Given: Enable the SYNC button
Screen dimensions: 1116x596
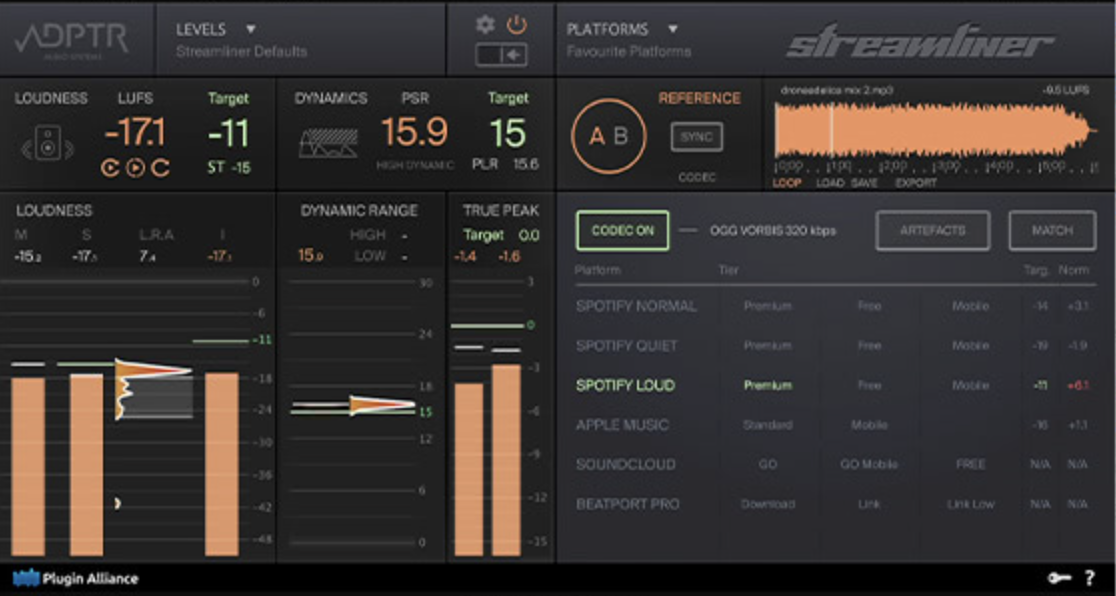Looking at the screenshot, I should [x=697, y=137].
